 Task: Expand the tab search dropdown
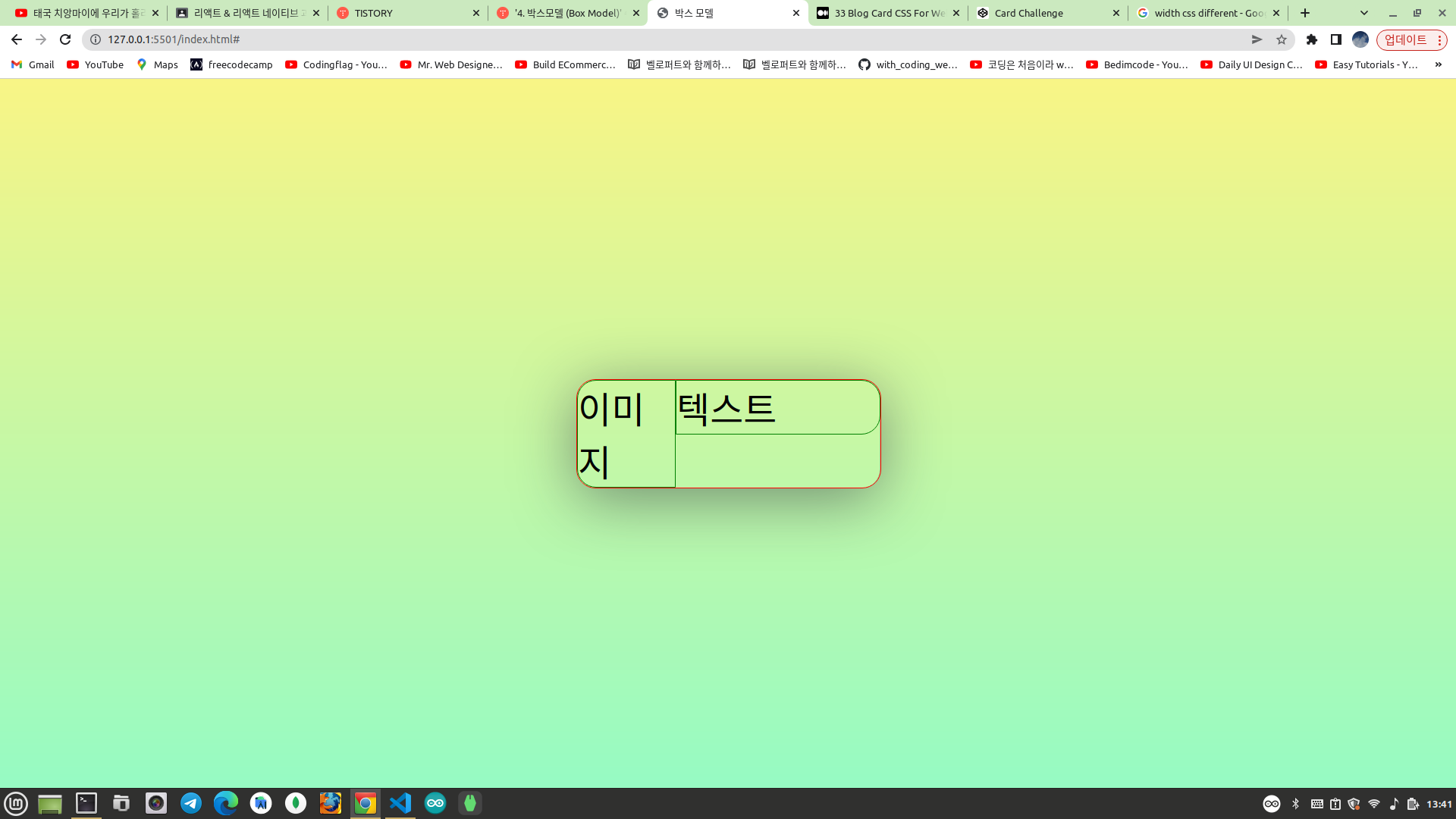[1364, 13]
